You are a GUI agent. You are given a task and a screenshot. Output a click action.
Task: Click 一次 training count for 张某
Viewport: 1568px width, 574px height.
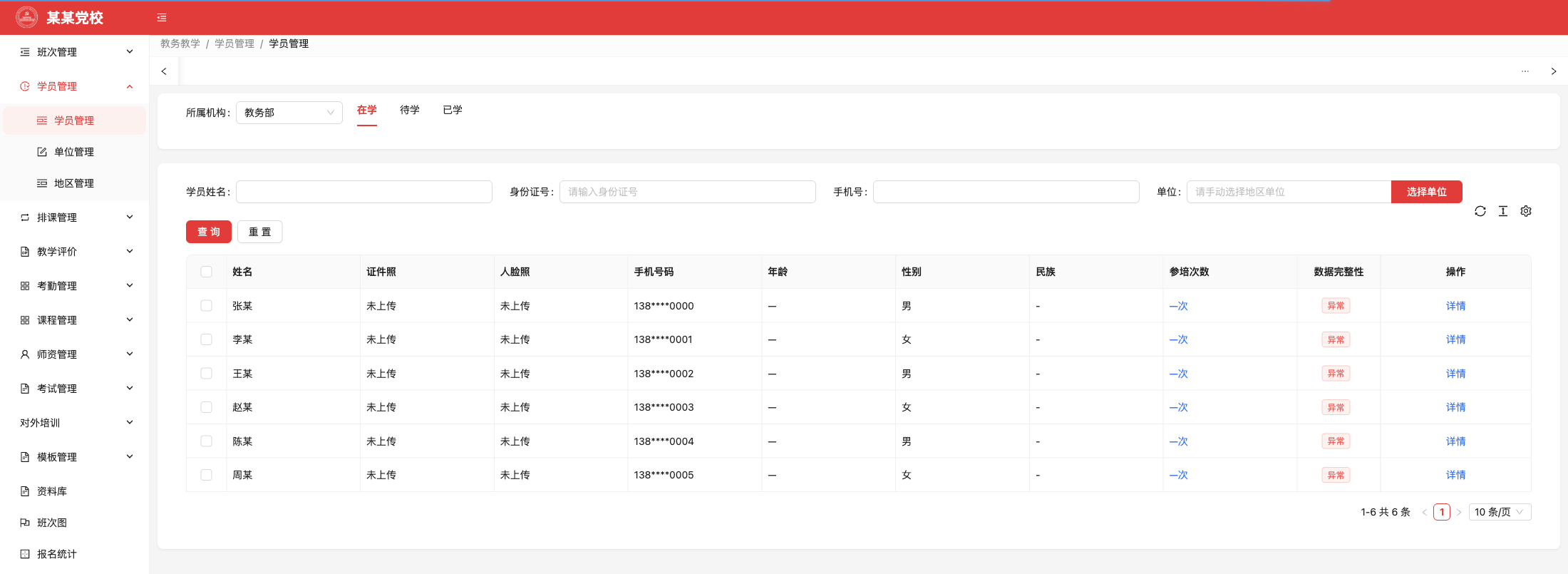(1179, 306)
